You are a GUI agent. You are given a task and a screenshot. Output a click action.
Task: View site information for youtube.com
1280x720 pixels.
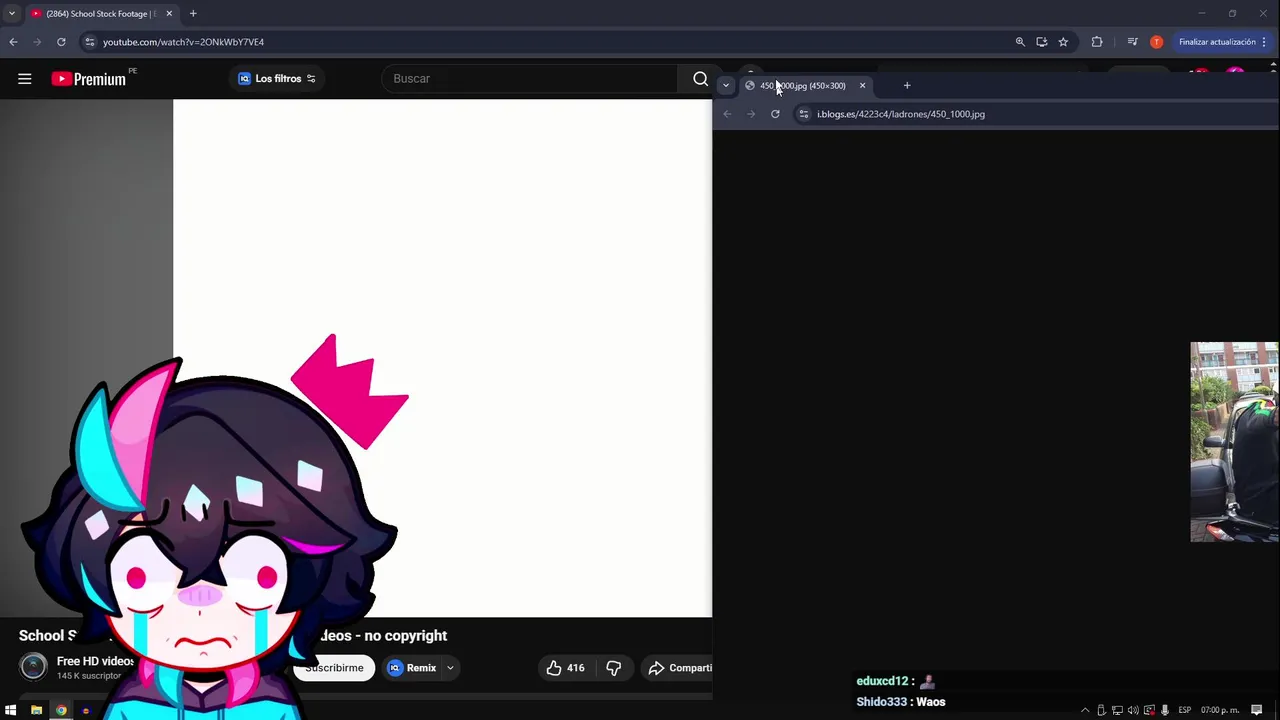pos(89,42)
